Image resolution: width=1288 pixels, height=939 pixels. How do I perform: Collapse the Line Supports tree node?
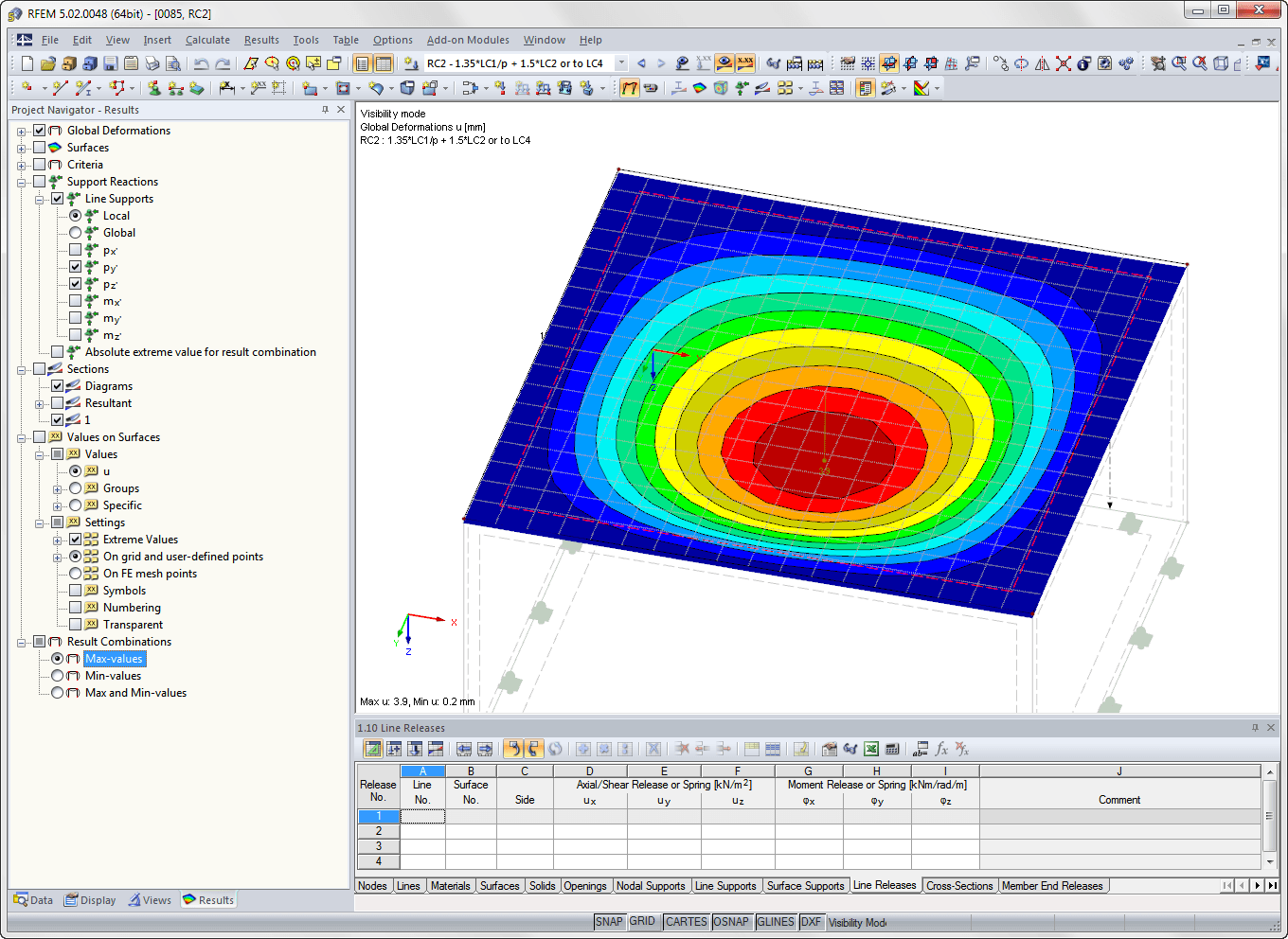[x=40, y=200]
